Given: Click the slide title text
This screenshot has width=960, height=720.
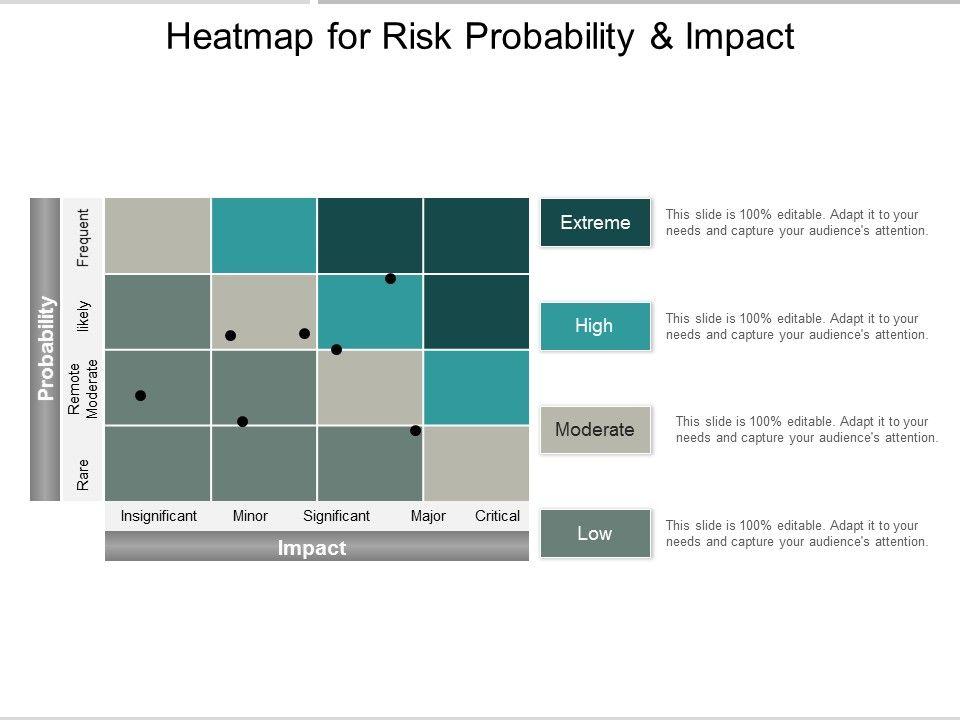Looking at the screenshot, I should [480, 37].
